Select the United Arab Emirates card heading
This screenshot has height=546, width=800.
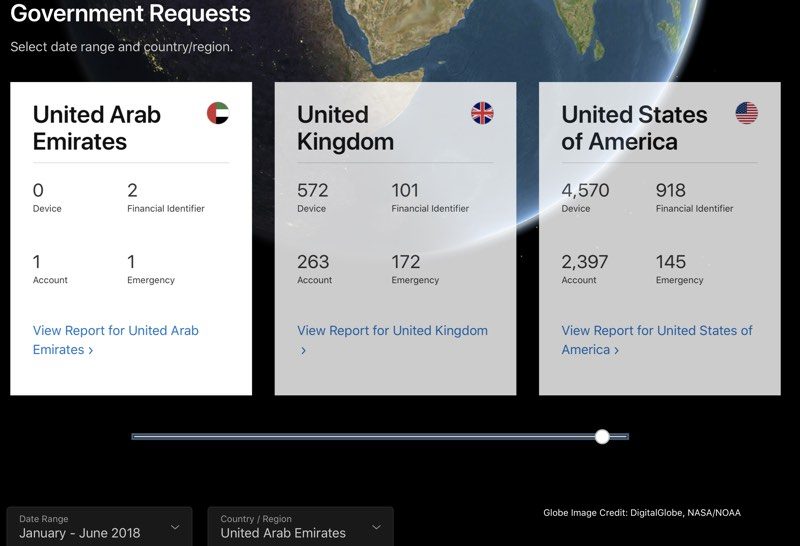[96, 128]
